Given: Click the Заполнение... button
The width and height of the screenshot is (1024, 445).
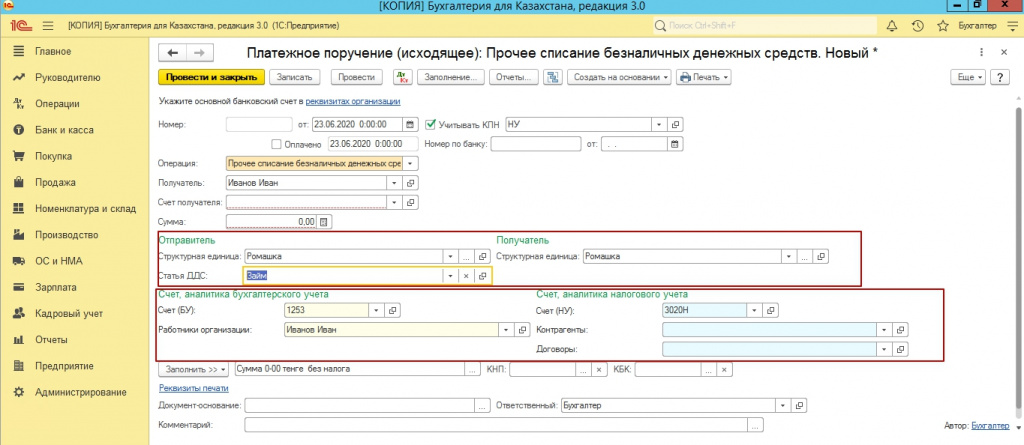Looking at the screenshot, I should point(450,77).
